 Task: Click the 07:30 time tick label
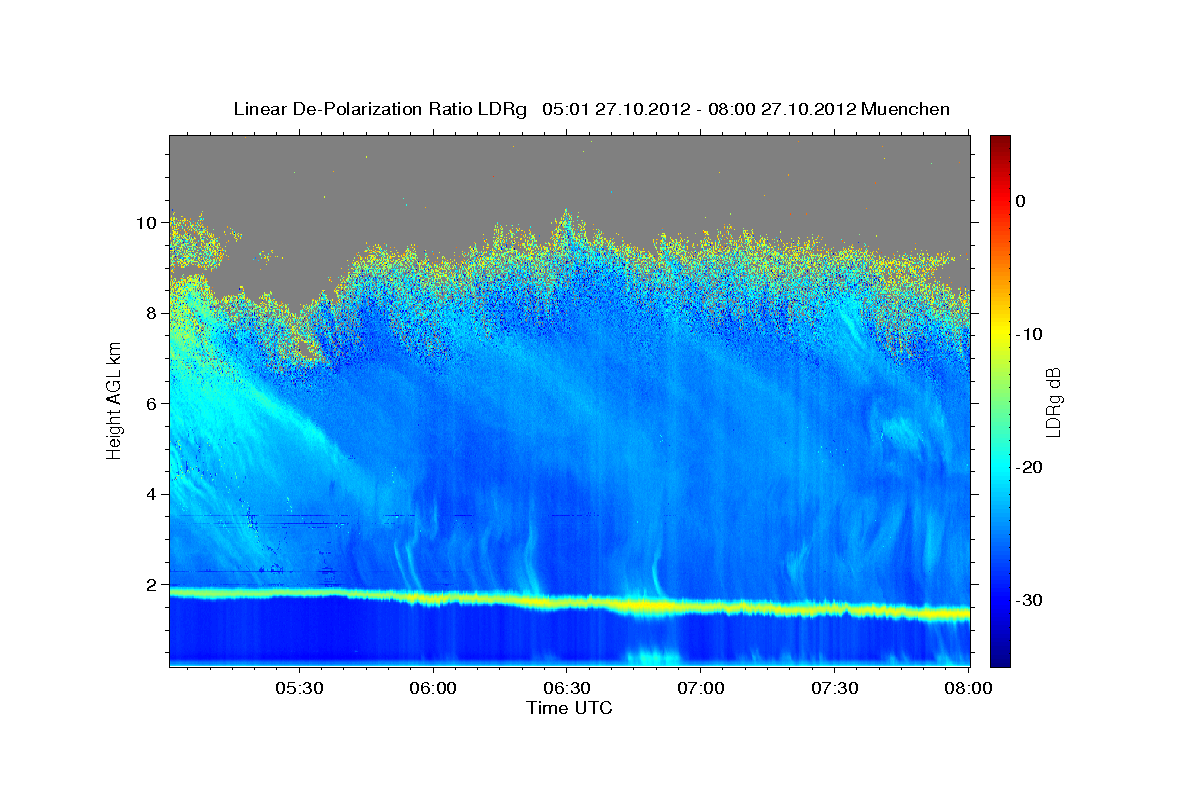pos(835,689)
